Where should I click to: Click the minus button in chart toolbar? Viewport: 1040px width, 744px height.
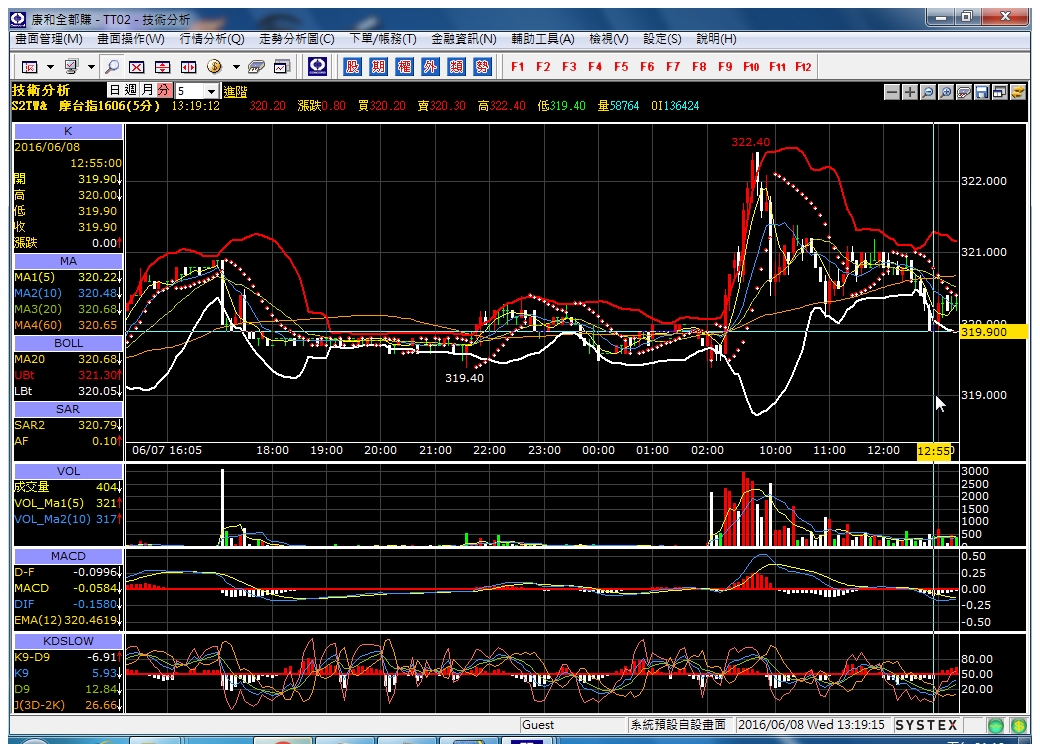(892, 92)
